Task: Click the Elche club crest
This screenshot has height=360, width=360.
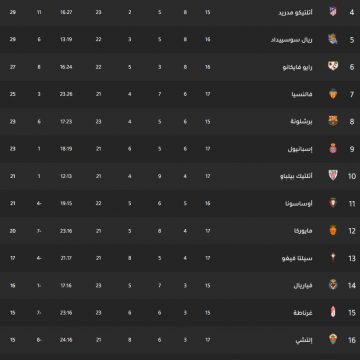Action: pos(333,340)
